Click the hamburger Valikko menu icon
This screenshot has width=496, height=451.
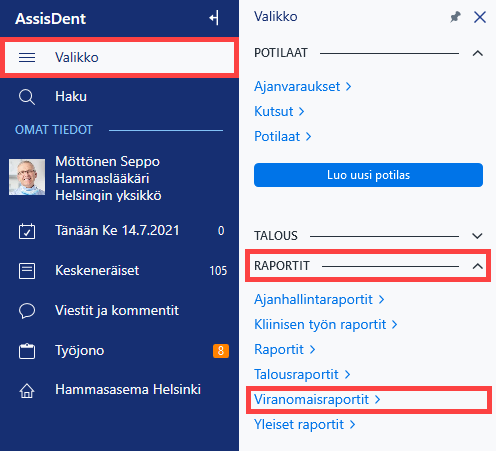coord(27,57)
